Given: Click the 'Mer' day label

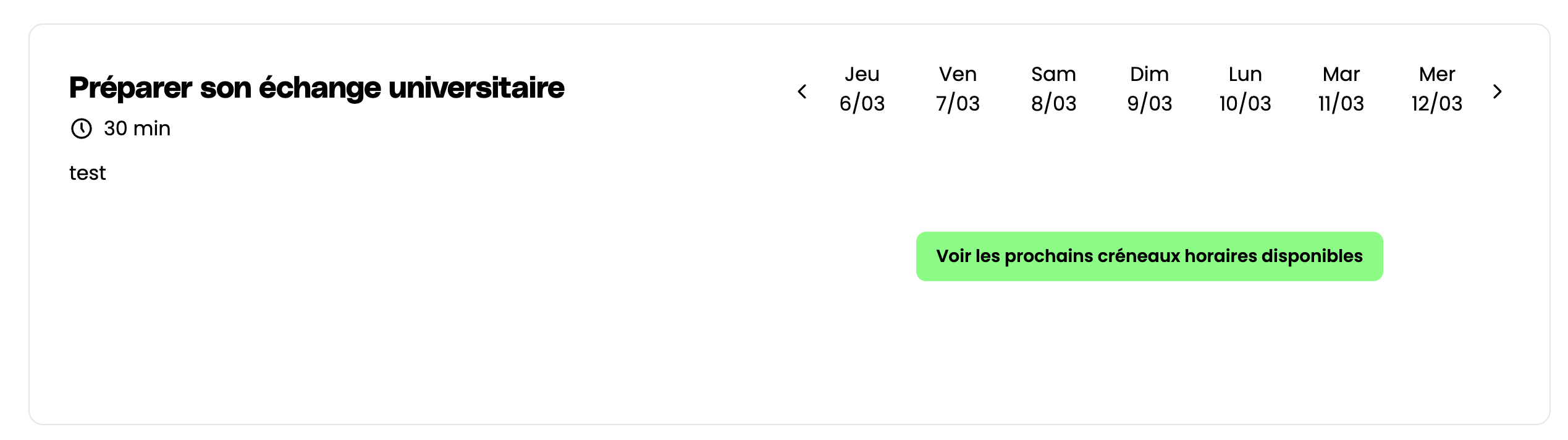Looking at the screenshot, I should tap(1437, 74).
